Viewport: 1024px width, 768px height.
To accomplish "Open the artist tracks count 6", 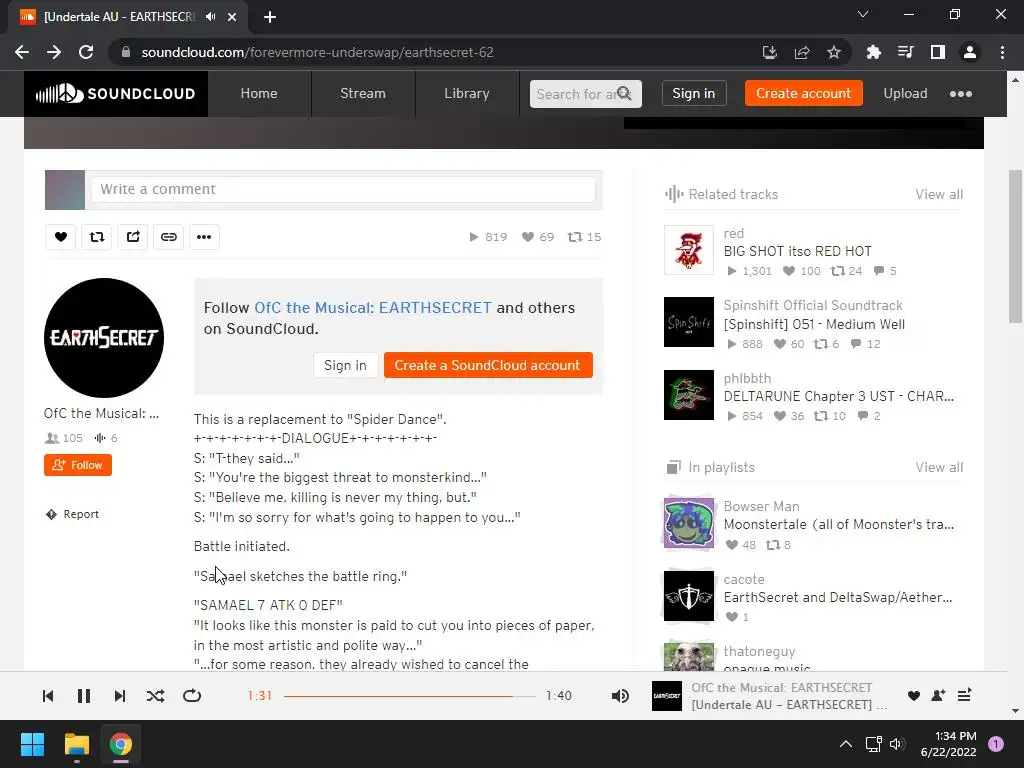I will tap(106, 438).
